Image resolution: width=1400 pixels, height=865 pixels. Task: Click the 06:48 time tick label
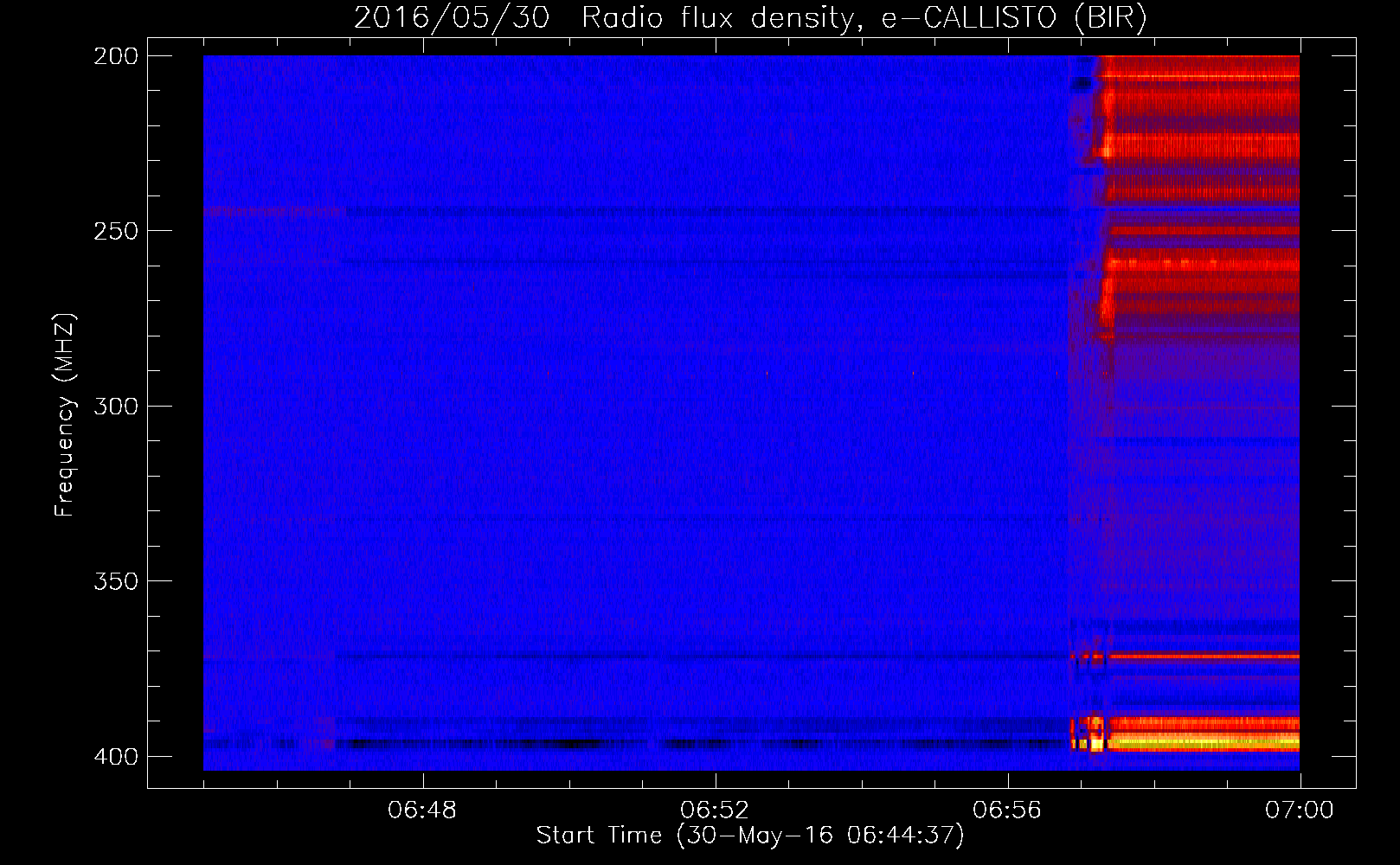tap(422, 811)
